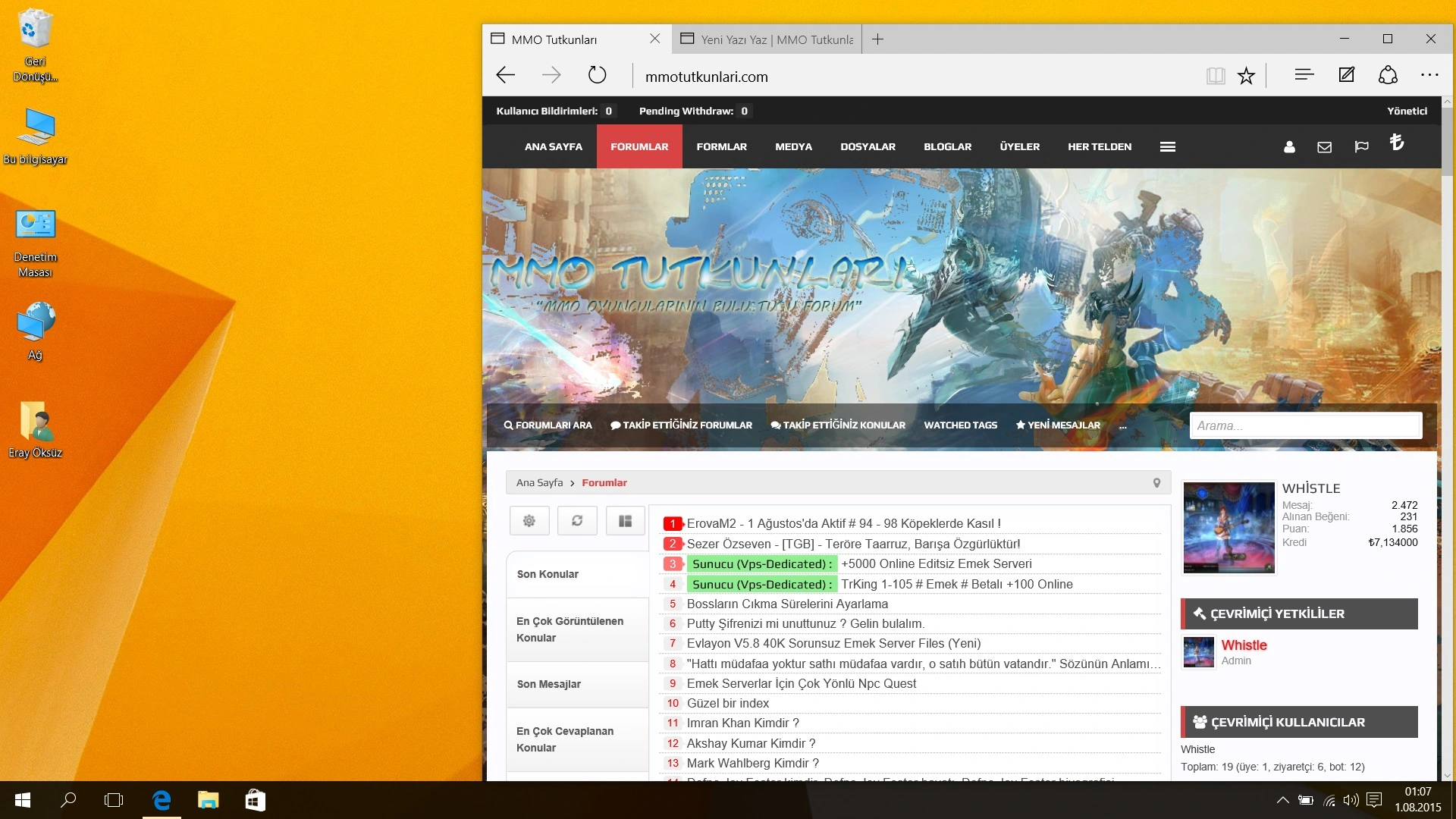Viewport: 1456px width, 819px height.
Task: Open Task View on the taskbar
Action: click(x=114, y=800)
